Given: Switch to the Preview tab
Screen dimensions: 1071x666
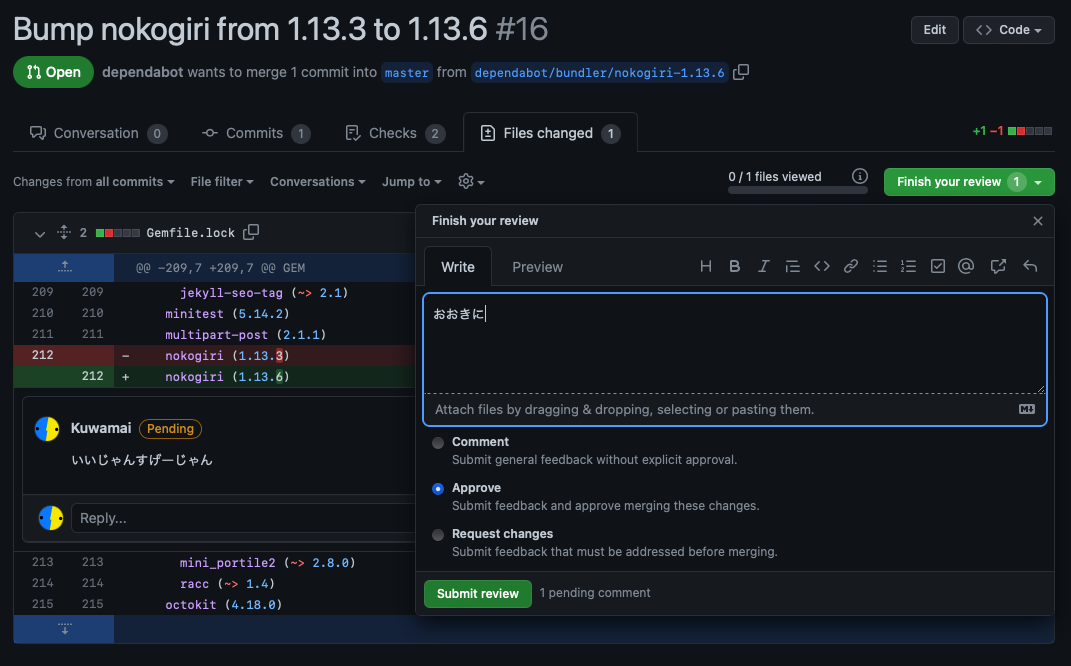Looking at the screenshot, I should click(x=538, y=267).
